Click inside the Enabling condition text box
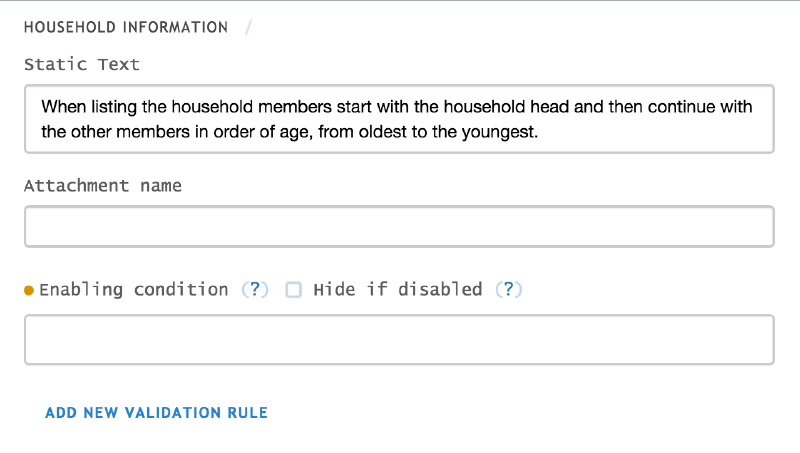800x453 pixels. pyautogui.click(x=399, y=340)
